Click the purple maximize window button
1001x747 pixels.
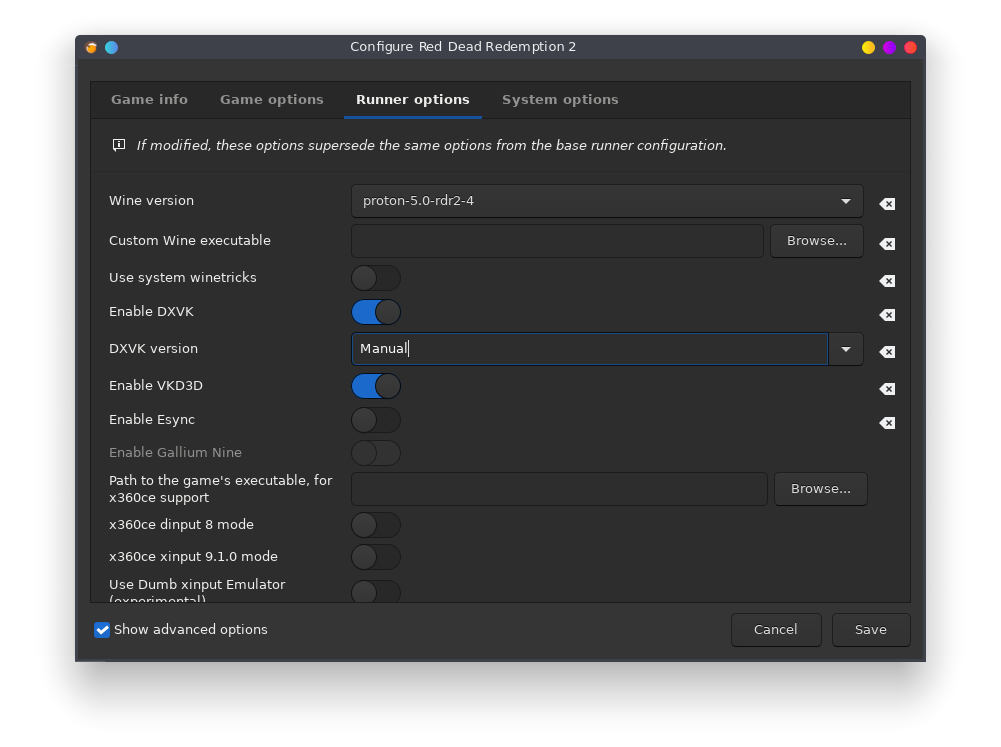point(889,47)
